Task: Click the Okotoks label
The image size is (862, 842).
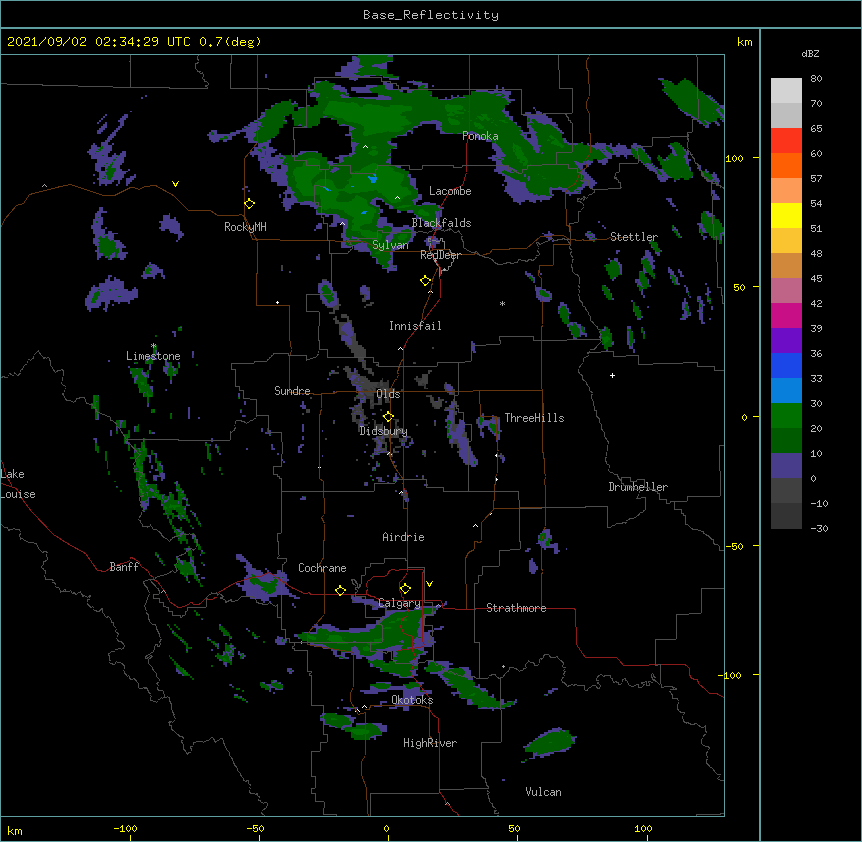Action: [412, 700]
